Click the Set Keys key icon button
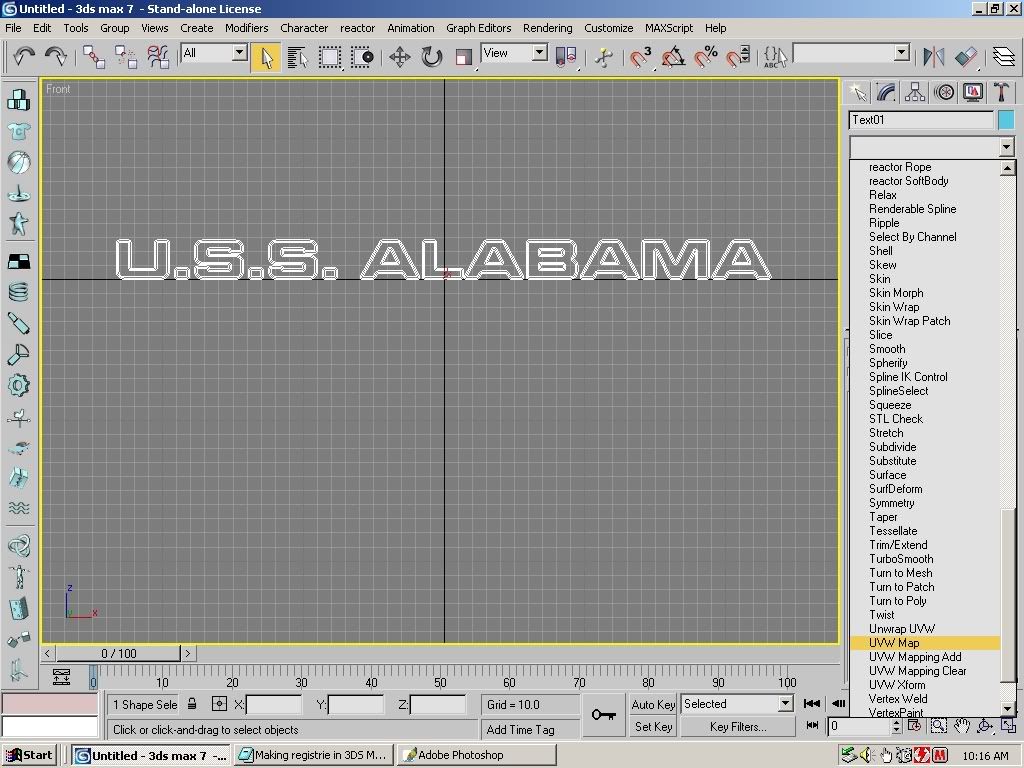This screenshot has width=1024, height=768. pos(603,715)
